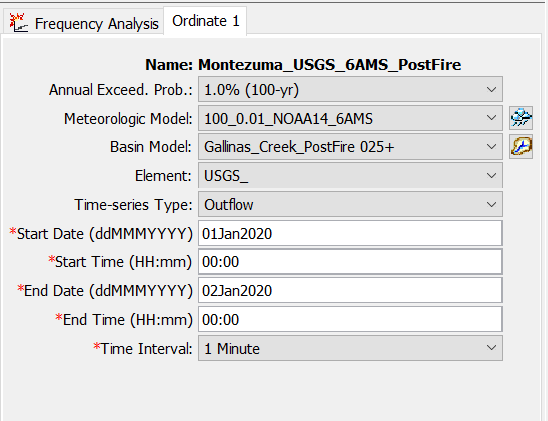Click the Meteorologic Model chevron arrow
The width and height of the screenshot is (548, 421).
click(491, 118)
